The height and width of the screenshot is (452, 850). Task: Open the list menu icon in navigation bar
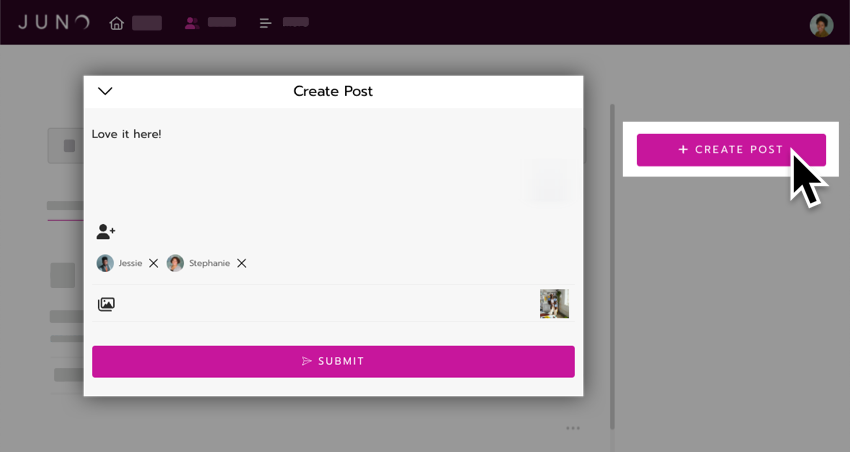coord(265,23)
